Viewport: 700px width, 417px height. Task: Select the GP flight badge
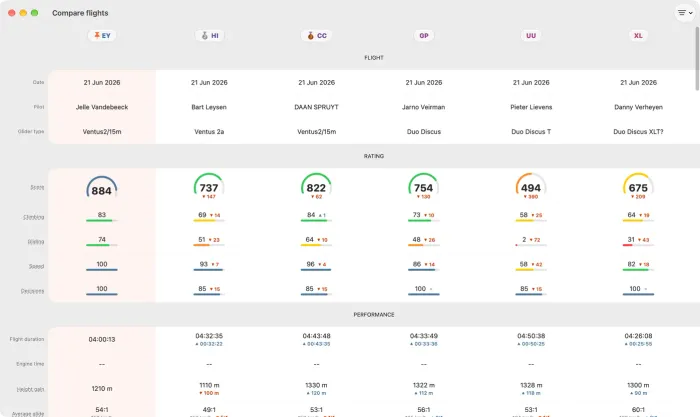point(424,36)
